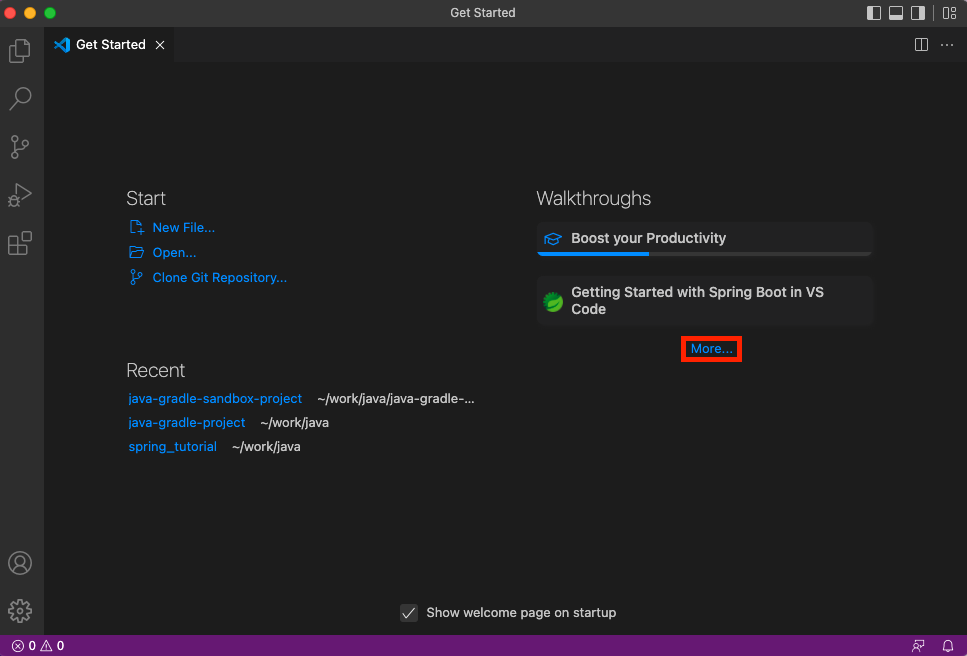Open Customize Layout icon in title bar
This screenshot has width=967, height=656.
click(x=950, y=13)
